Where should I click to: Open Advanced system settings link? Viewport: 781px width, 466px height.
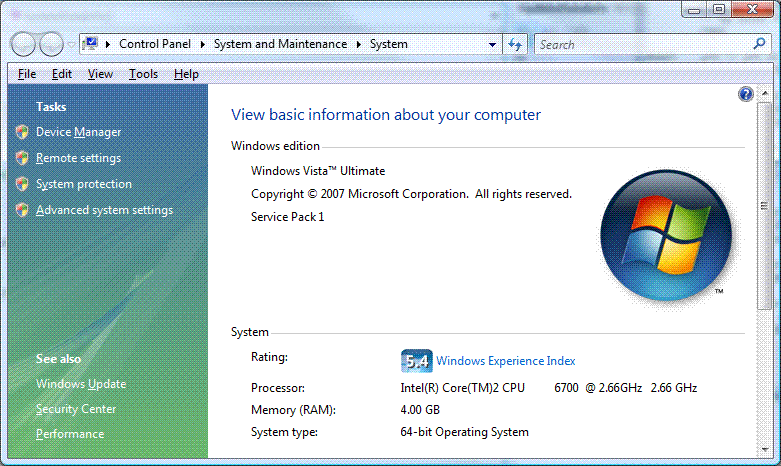[104, 210]
